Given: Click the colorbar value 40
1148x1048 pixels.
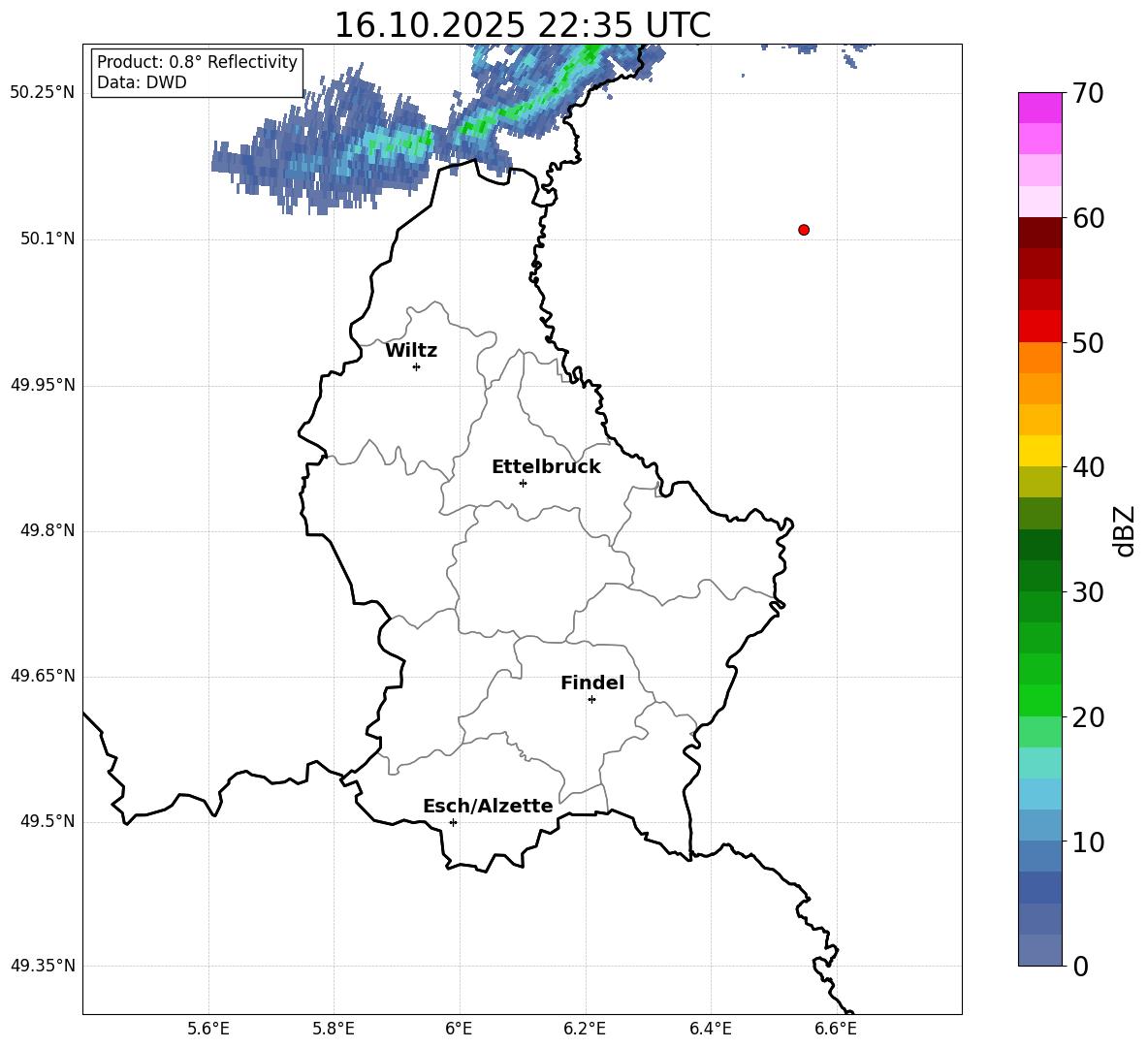Looking at the screenshot, I should pyautogui.click(x=1088, y=467).
